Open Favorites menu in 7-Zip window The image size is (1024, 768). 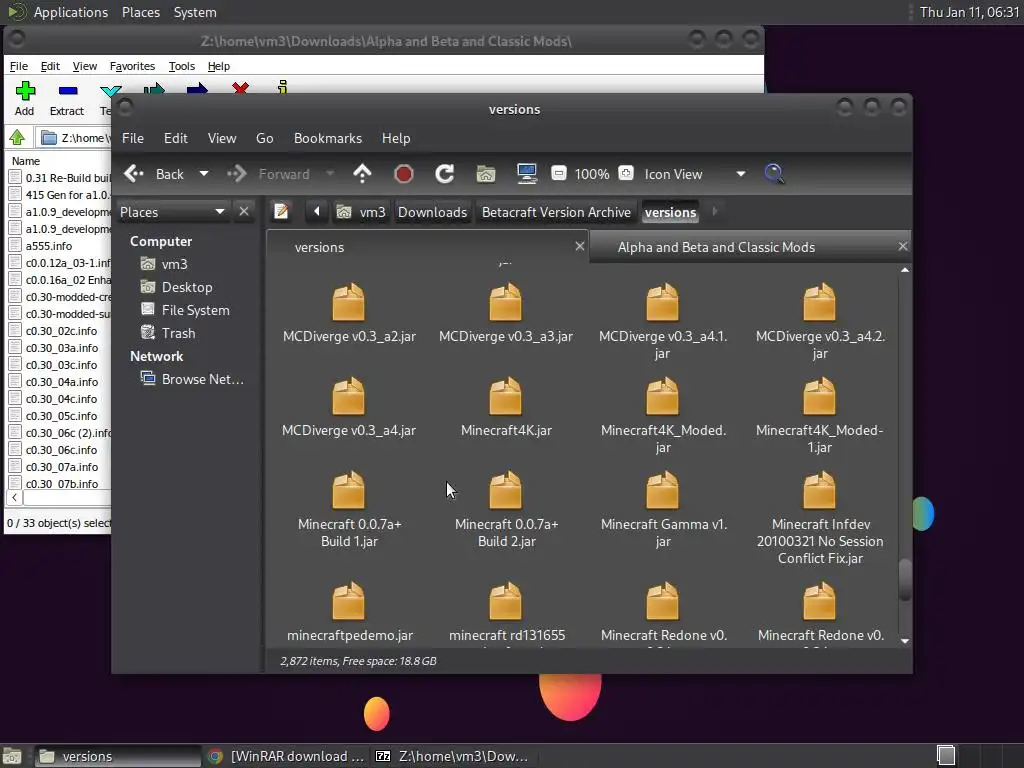coord(132,66)
